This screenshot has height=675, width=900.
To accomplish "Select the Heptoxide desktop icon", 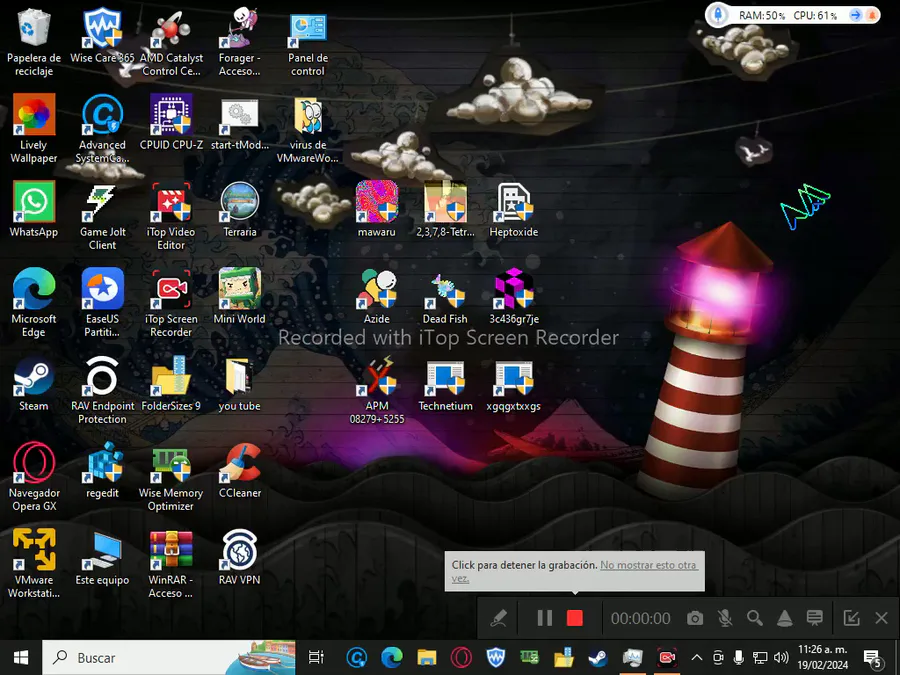I will [x=514, y=210].
